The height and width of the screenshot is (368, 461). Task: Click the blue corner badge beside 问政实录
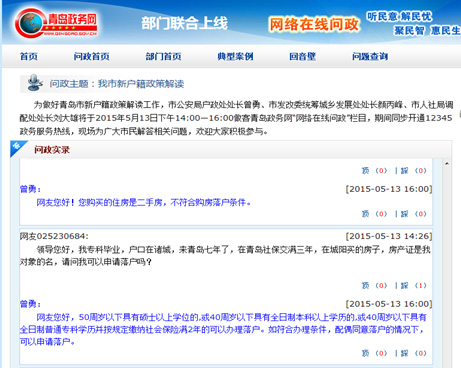[18, 149]
